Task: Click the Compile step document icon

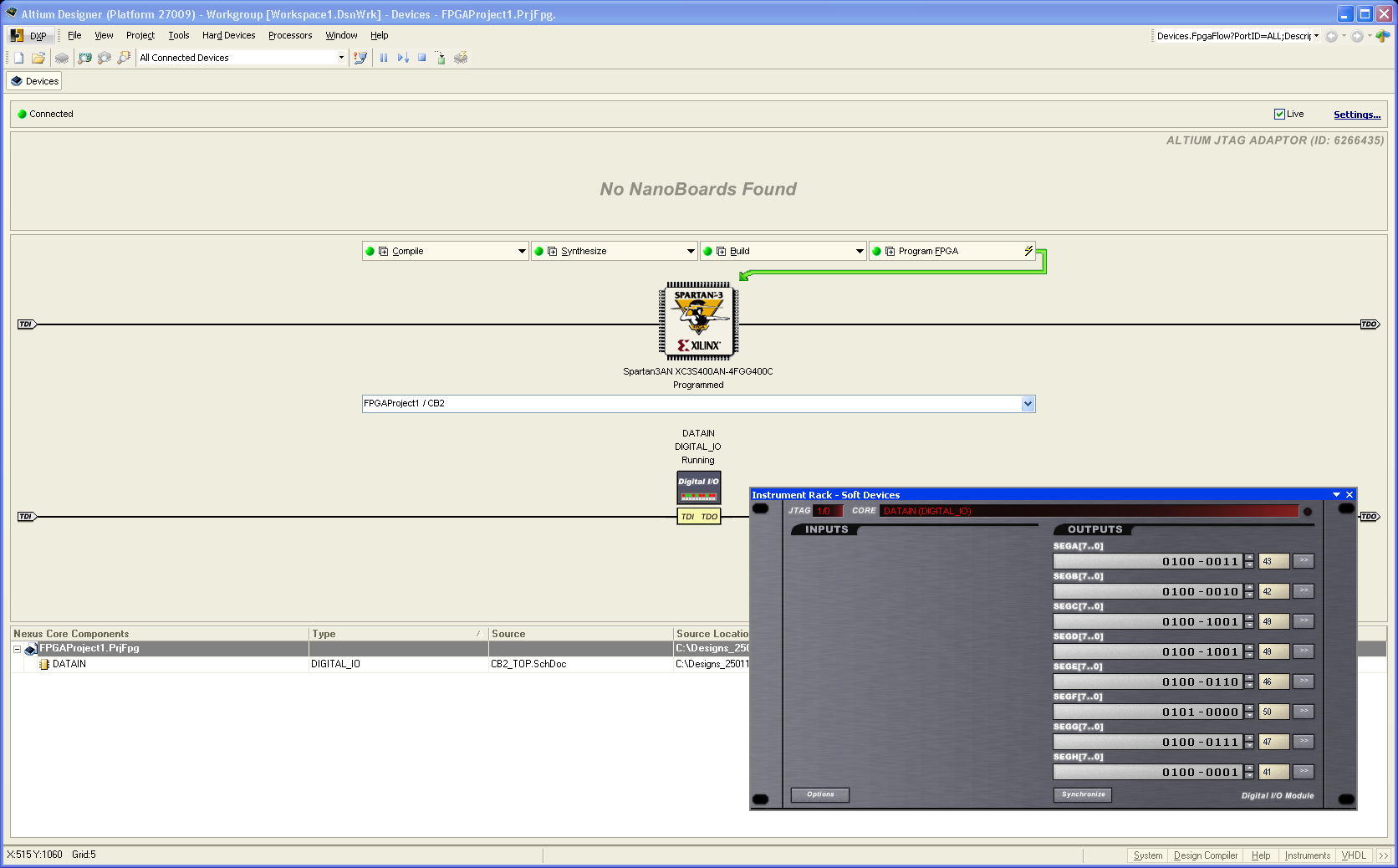Action: (384, 251)
